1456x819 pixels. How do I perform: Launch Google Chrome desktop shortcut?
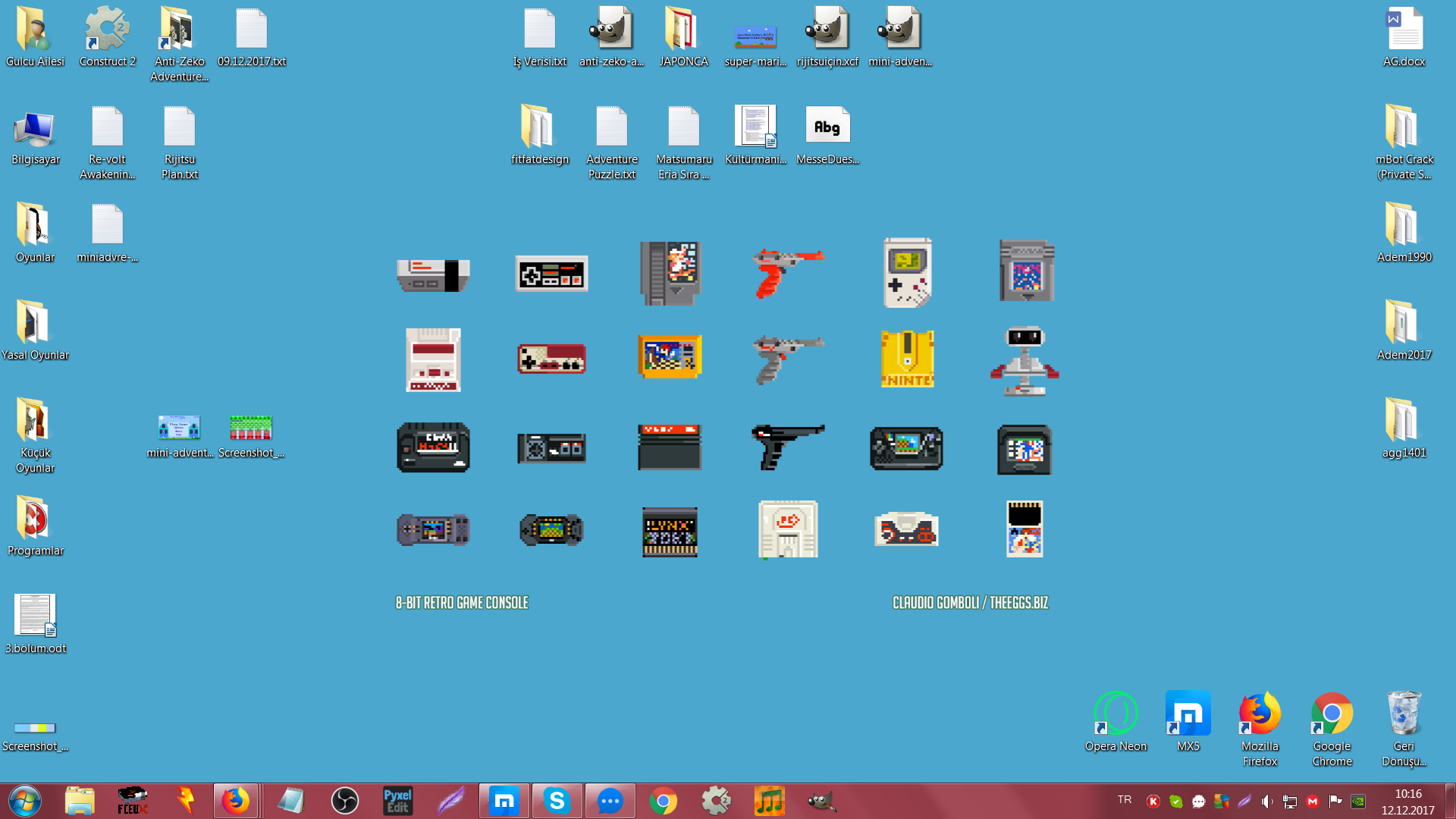pos(1332,730)
